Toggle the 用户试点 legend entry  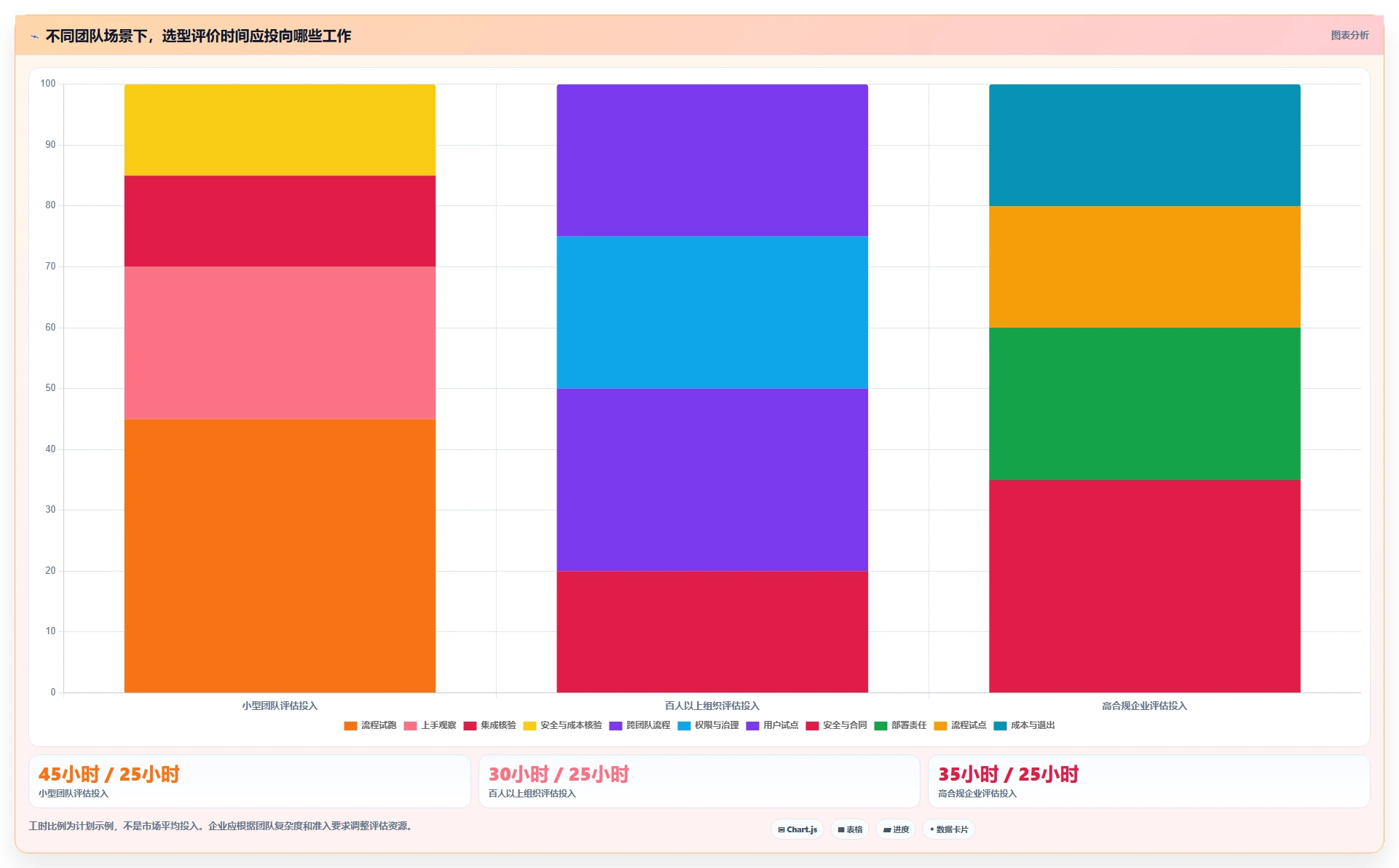pos(772,725)
